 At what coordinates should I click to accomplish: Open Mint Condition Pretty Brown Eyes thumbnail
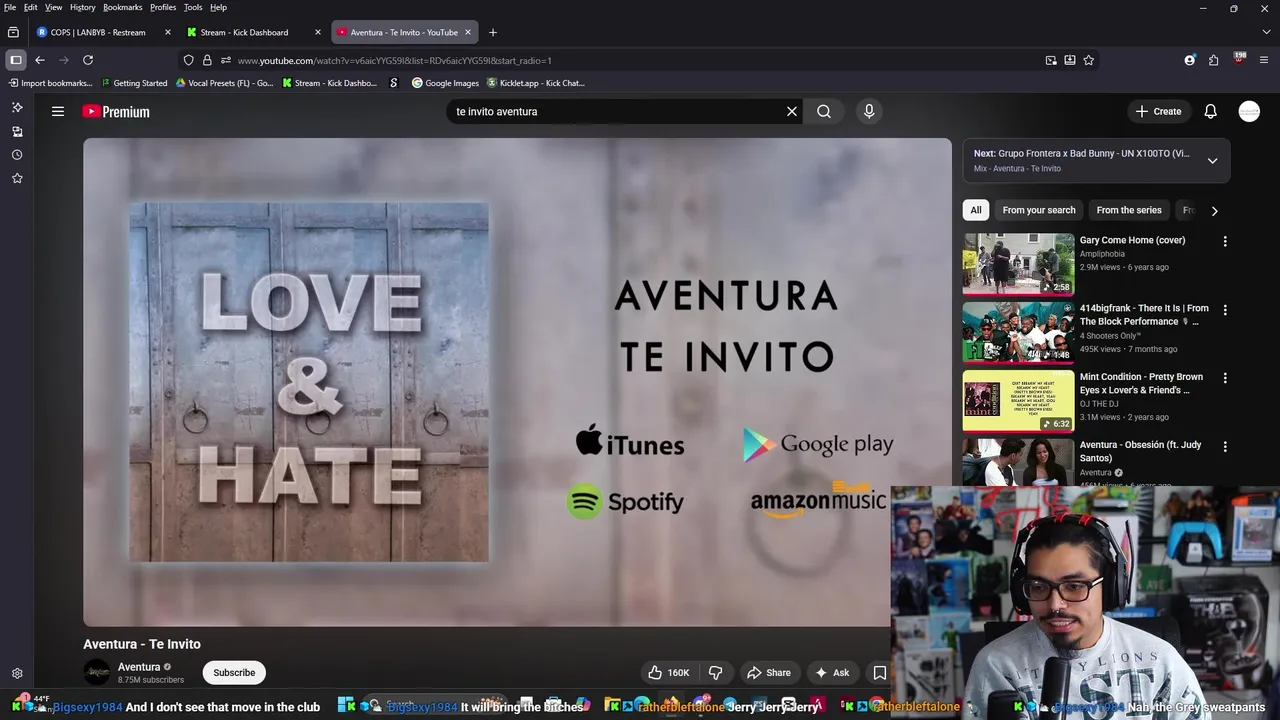tap(1018, 401)
